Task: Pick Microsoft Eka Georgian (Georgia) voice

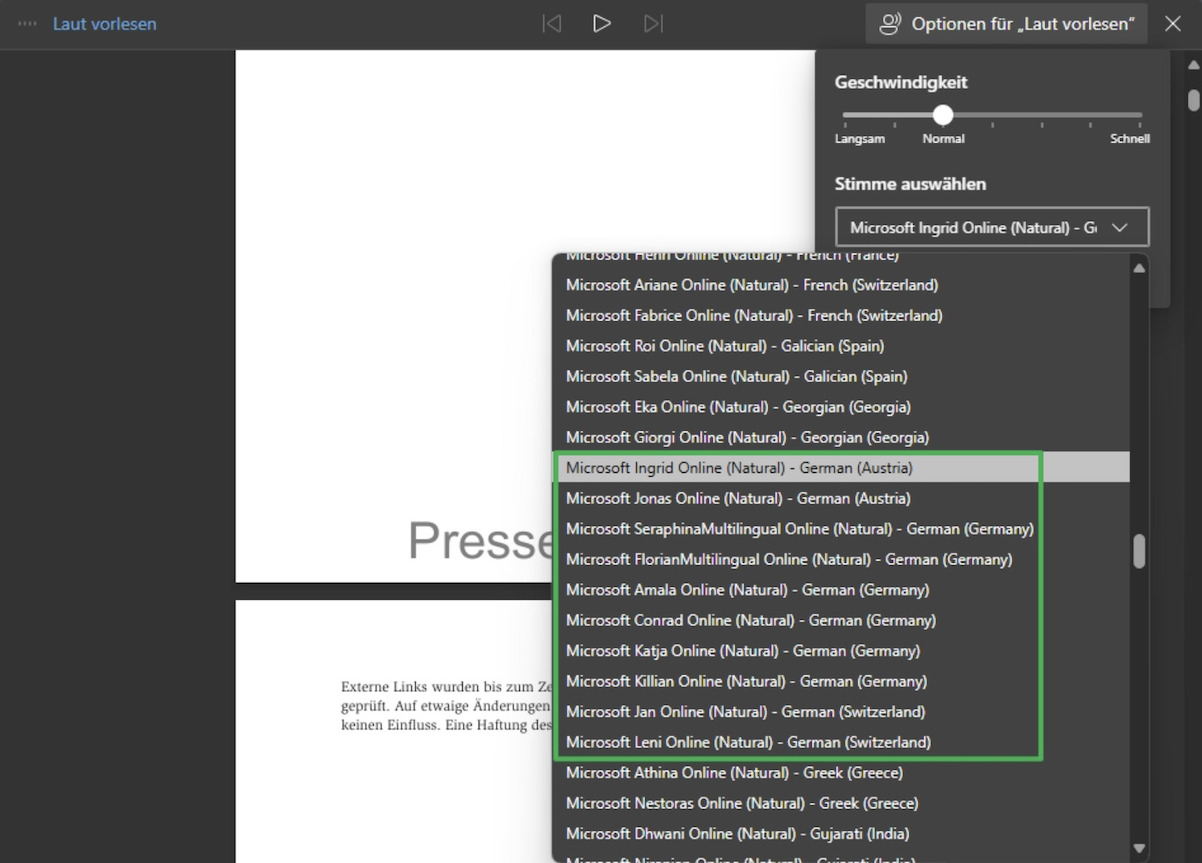Action: coord(841,407)
